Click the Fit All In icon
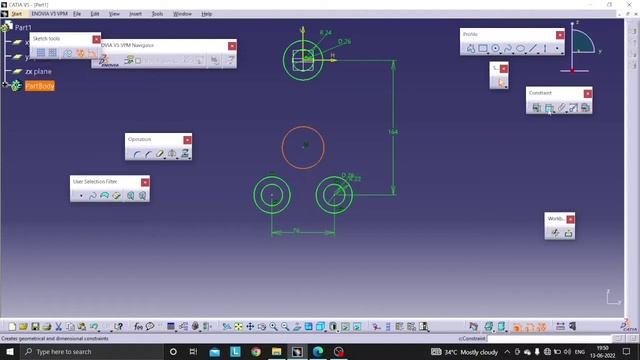This screenshot has width=640, height=360. coord(238,327)
